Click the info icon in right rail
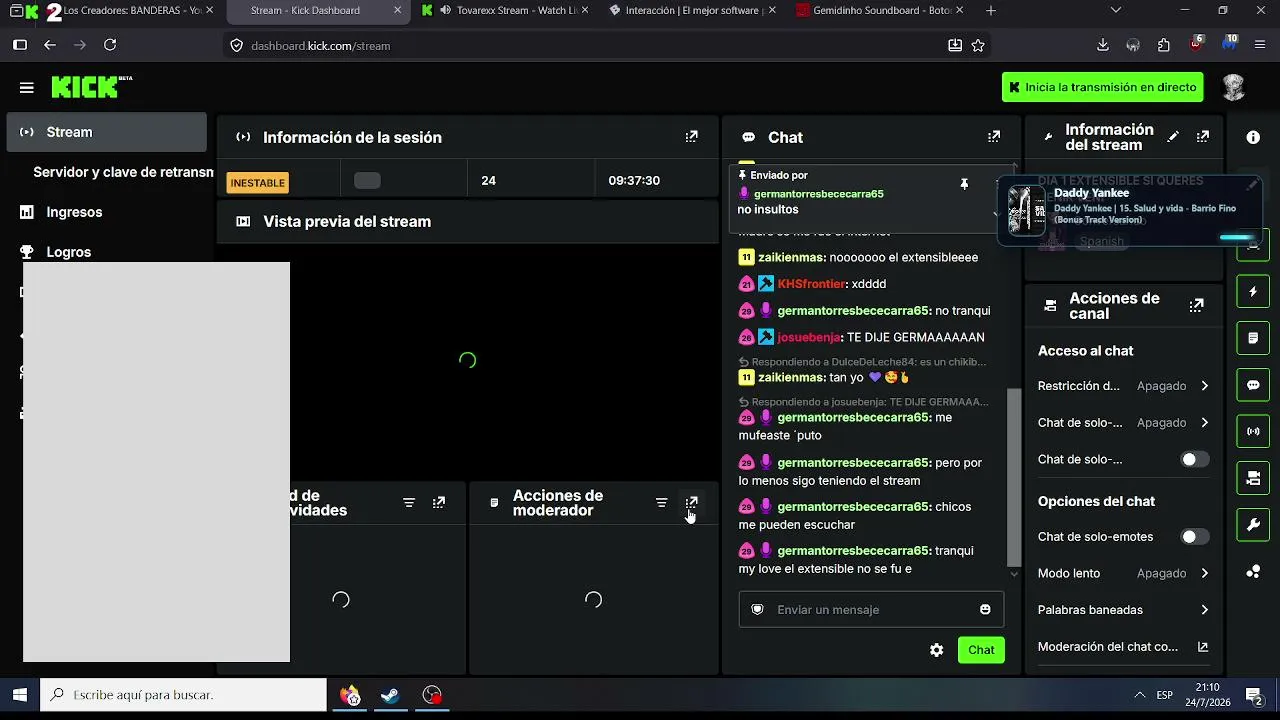The width and height of the screenshot is (1280, 720). pyautogui.click(x=1253, y=137)
